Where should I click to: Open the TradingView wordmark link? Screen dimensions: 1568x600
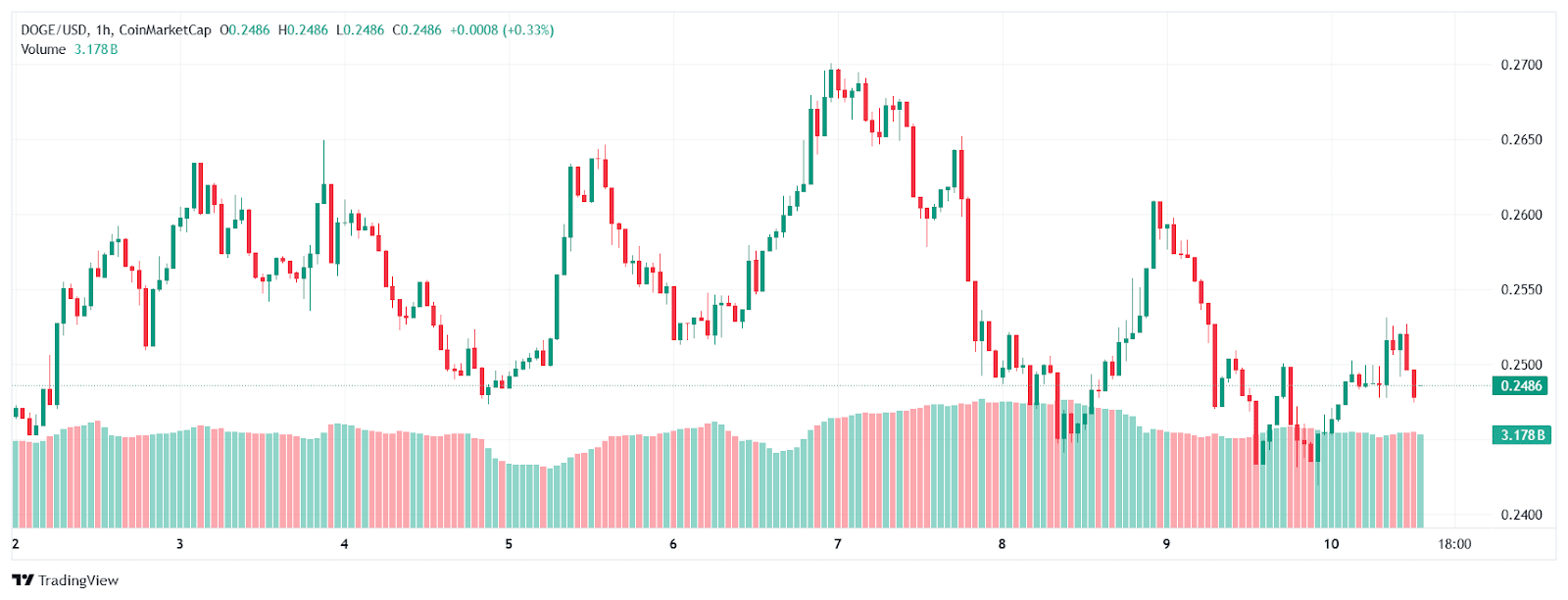(x=77, y=580)
